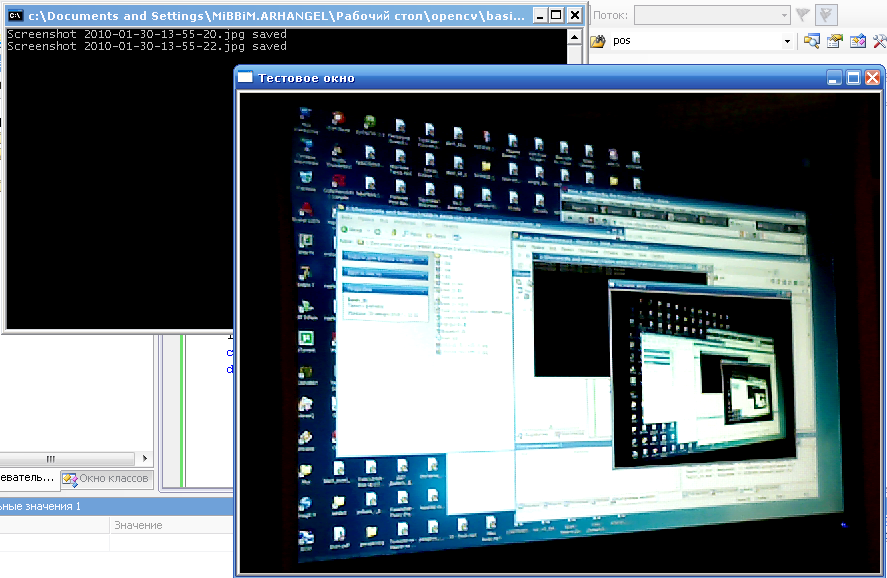Select the tab left of Окно классов
Image resolution: width=887 pixels, height=578 pixels.
pyautogui.click(x=28, y=478)
